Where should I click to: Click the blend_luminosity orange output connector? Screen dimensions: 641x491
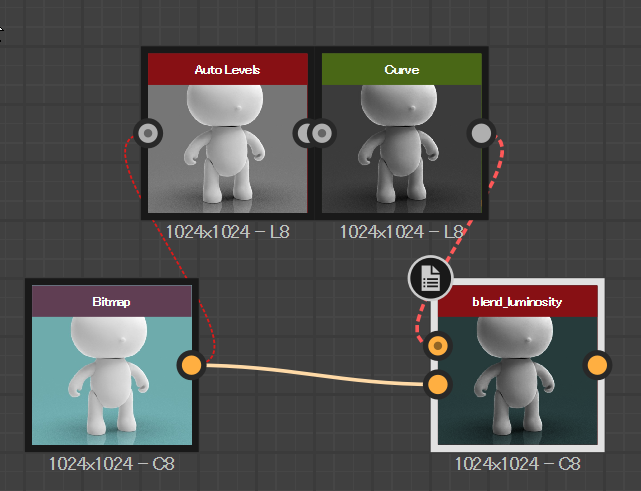pos(597,365)
